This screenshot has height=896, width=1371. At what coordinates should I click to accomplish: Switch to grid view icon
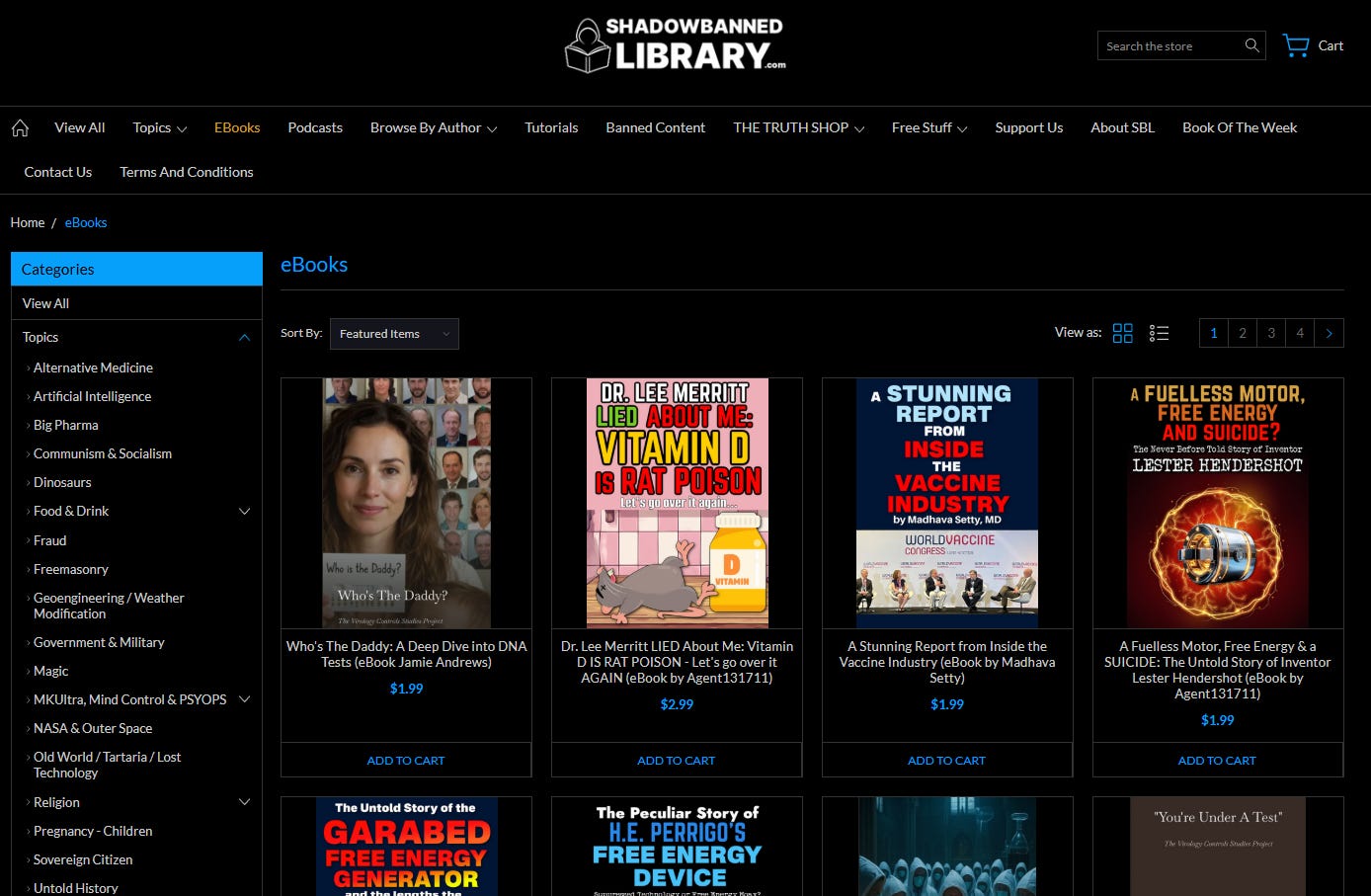point(1122,333)
